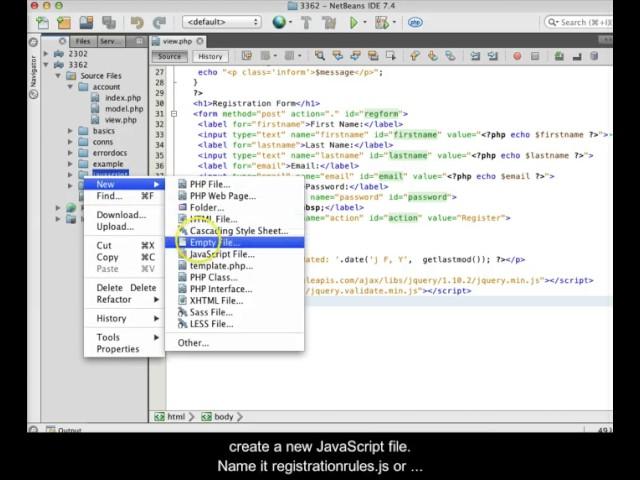Image resolution: width=640 pixels, height=480 pixels.
Task: Click Download... in context menu
Action: pos(124,215)
